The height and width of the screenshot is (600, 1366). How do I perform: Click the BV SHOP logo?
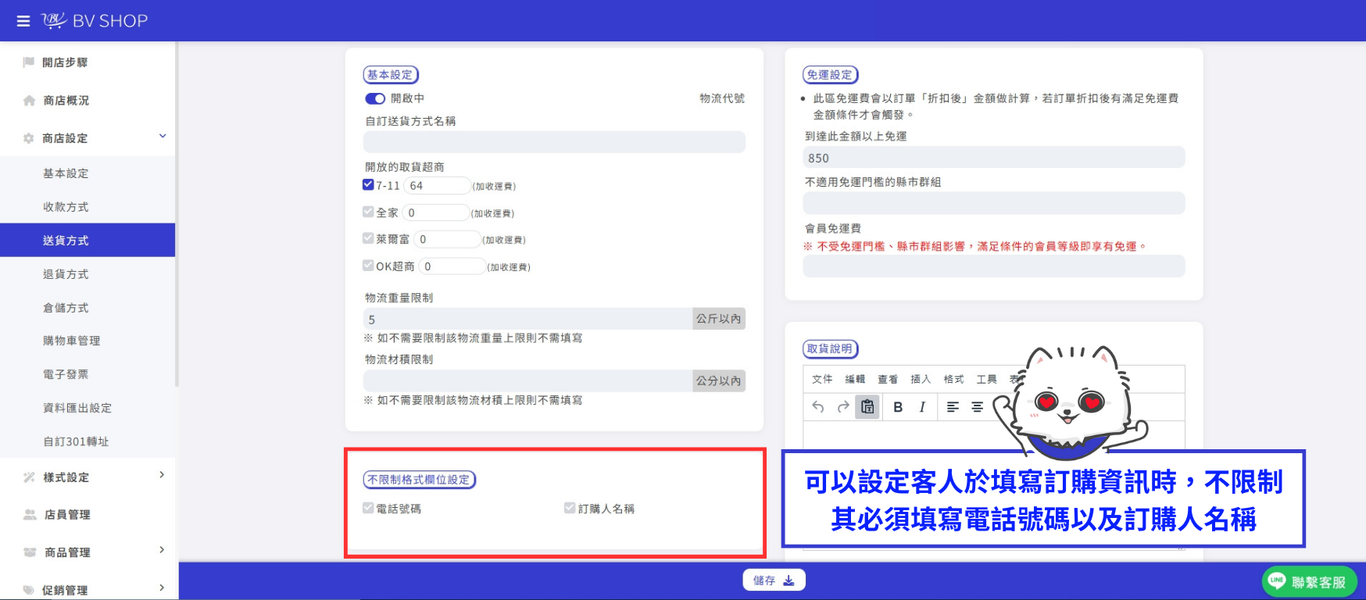[95, 21]
